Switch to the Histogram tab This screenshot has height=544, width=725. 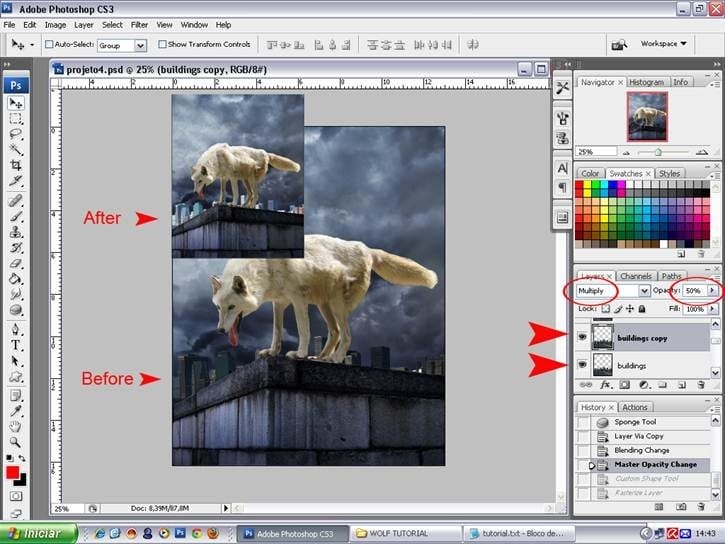[x=646, y=82]
